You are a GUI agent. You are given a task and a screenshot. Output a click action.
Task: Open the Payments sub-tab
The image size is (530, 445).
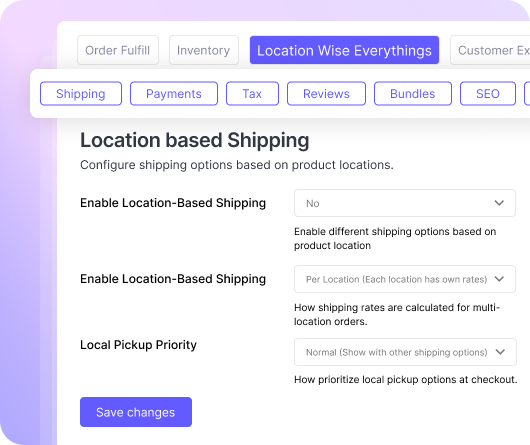pyautogui.click(x=174, y=94)
